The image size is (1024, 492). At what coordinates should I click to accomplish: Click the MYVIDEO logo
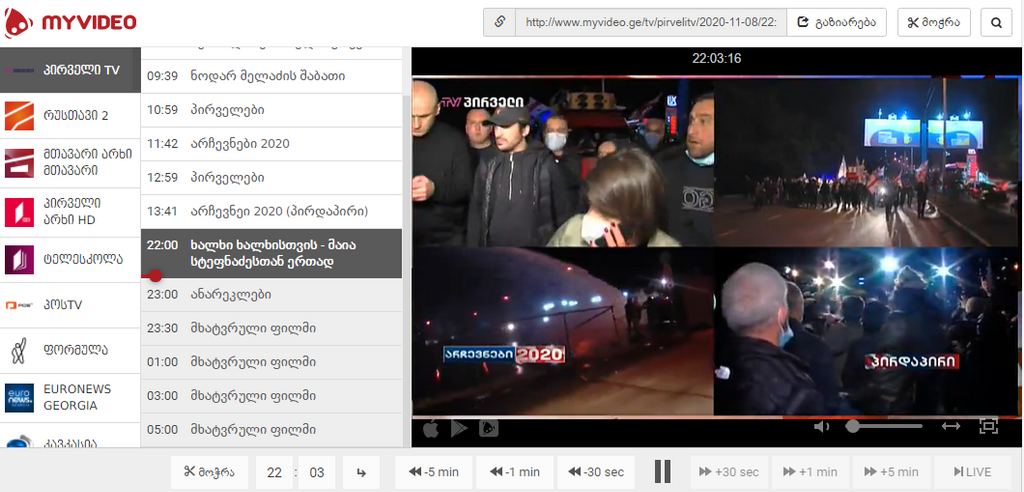click(x=70, y=23)
